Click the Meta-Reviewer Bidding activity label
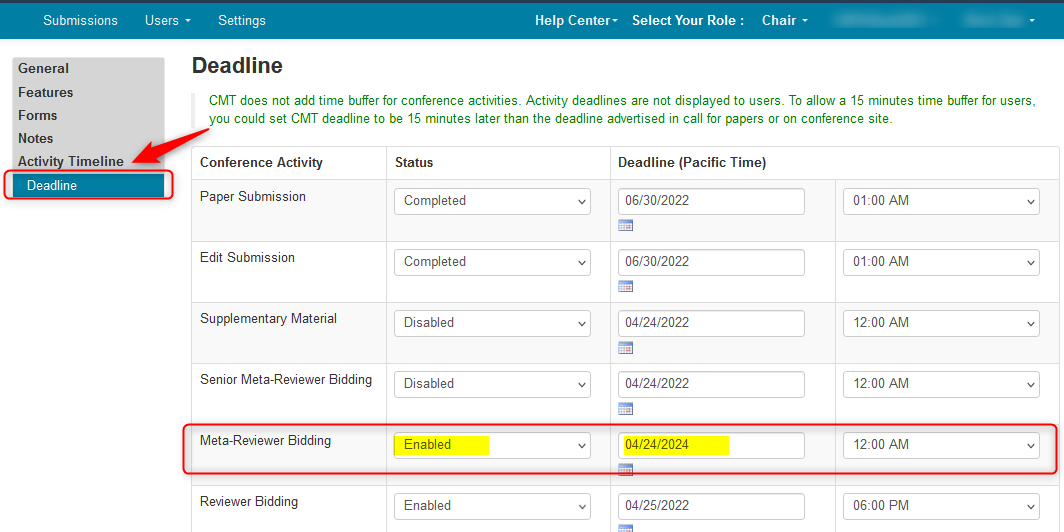The image size is (1064, 532). (x=265, y=441)
